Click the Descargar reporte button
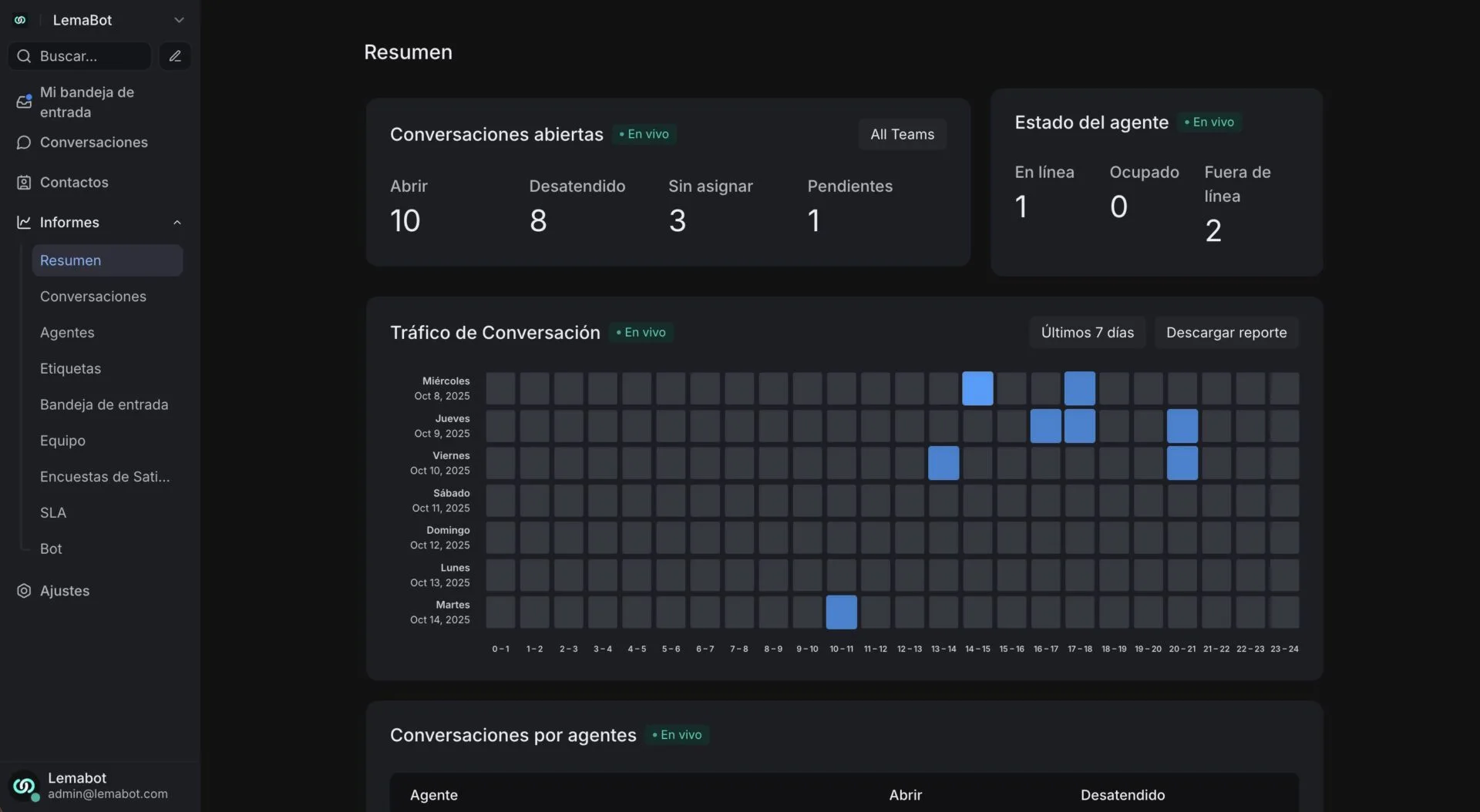 click(x=1226, y=333)
